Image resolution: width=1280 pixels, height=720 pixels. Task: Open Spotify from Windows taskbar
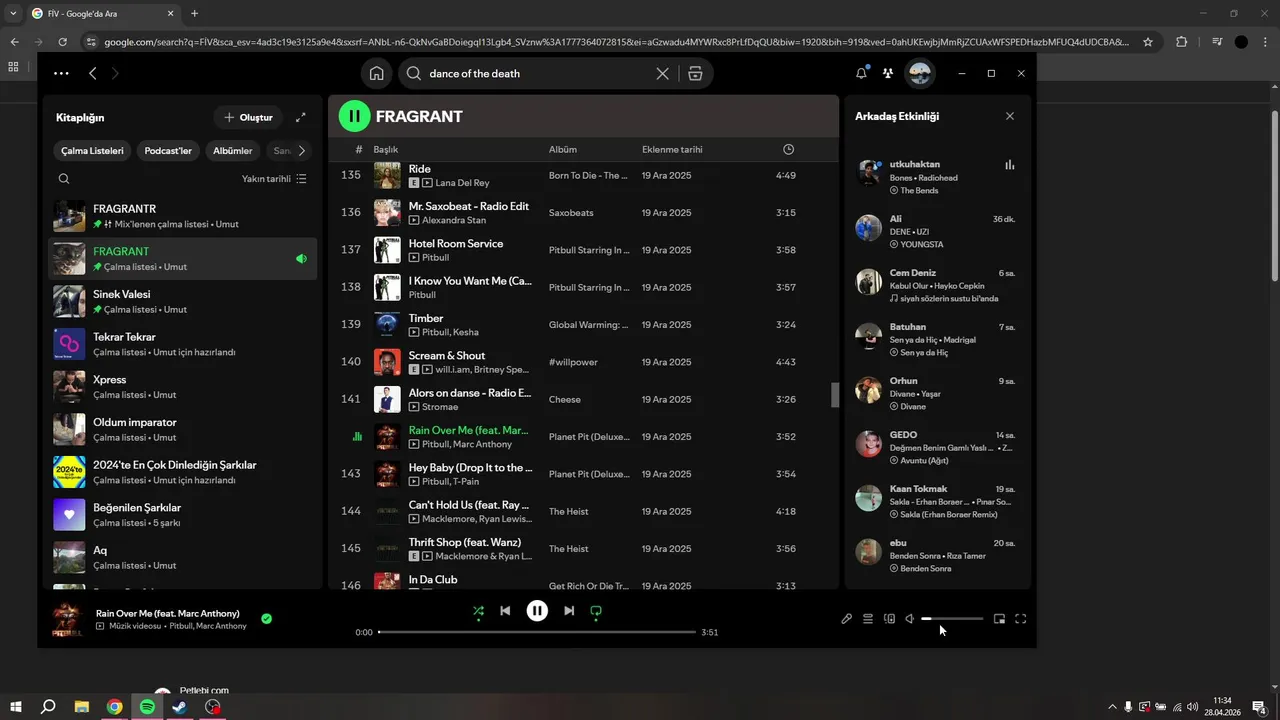click(x=147, y=707)
